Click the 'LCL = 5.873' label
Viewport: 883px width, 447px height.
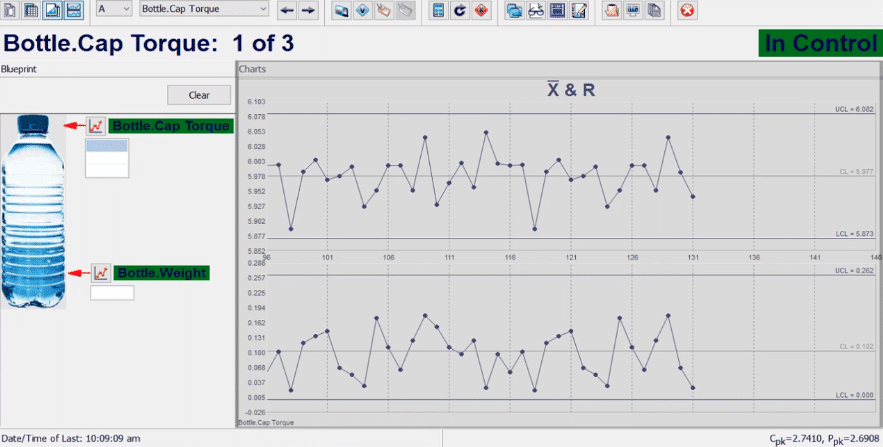click(855, 234)
